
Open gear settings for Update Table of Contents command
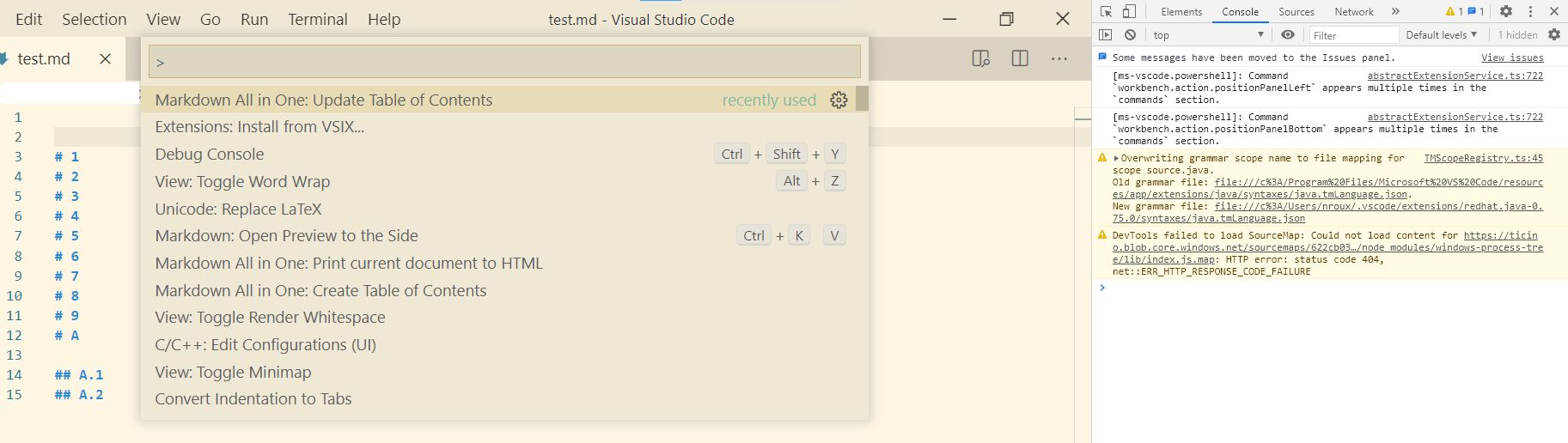point(839,100)
